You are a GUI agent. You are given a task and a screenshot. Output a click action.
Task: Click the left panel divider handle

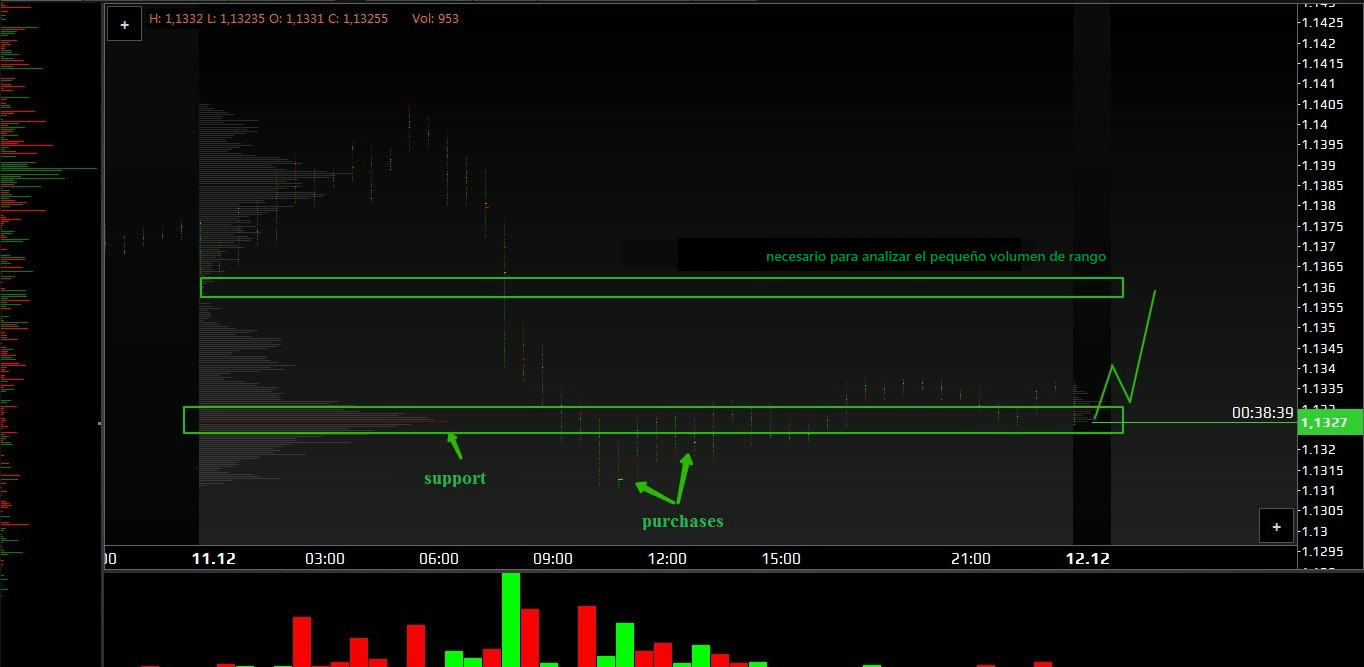[x=99, y=423]
